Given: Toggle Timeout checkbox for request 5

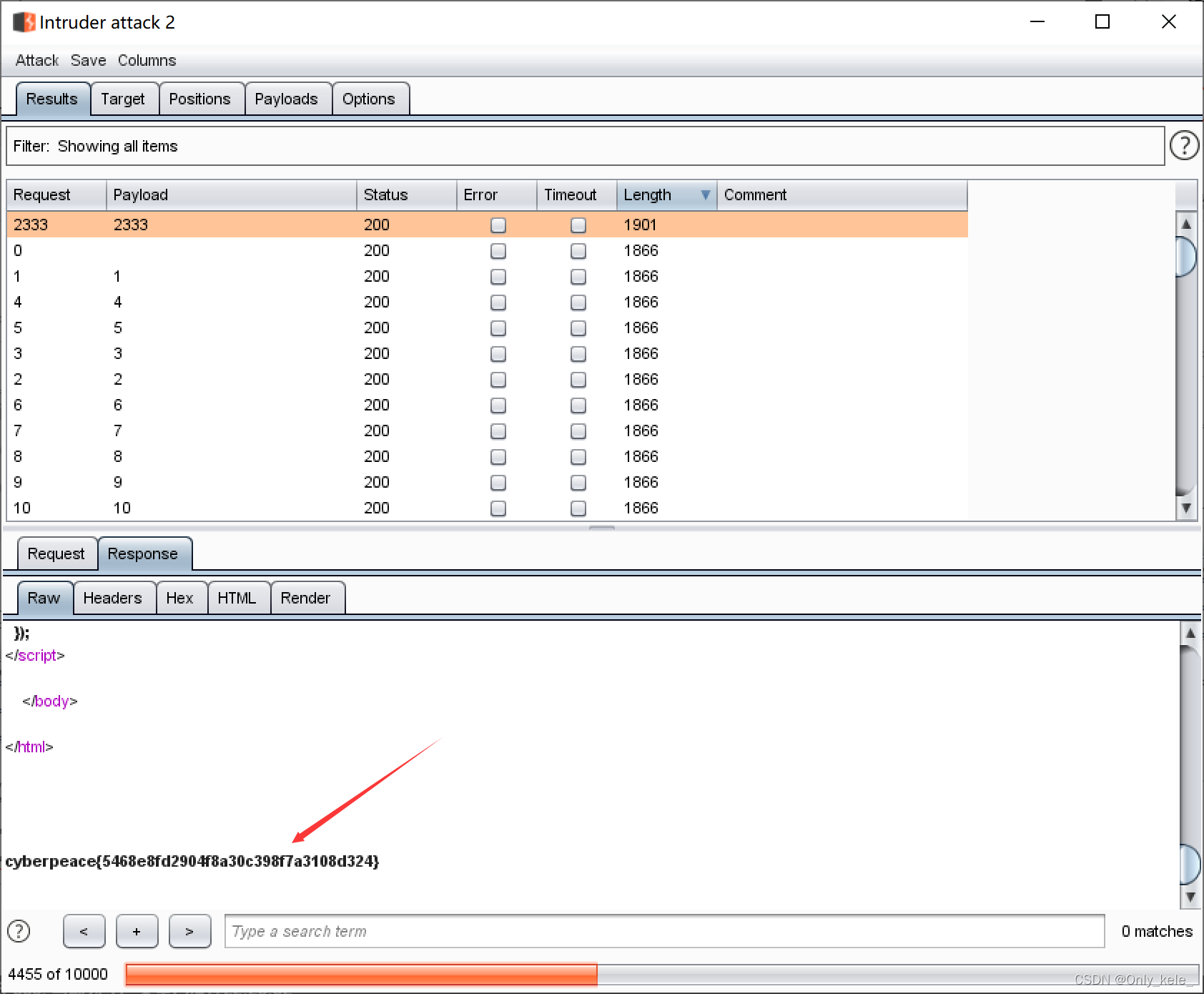Looking at the screenshot, I should click(578, 328).
